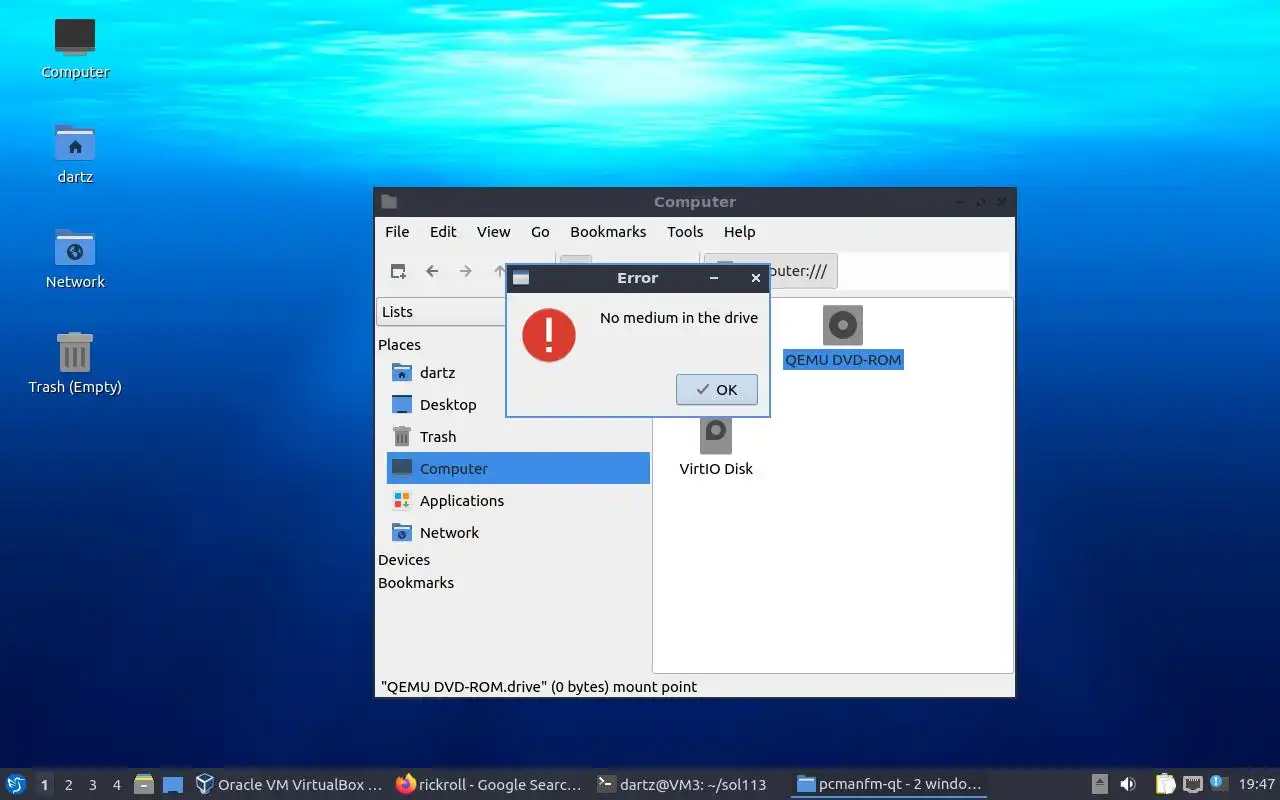Open the removable media tray icon
This screenshot has height=800, width=1280.
tap(1099, 784)
